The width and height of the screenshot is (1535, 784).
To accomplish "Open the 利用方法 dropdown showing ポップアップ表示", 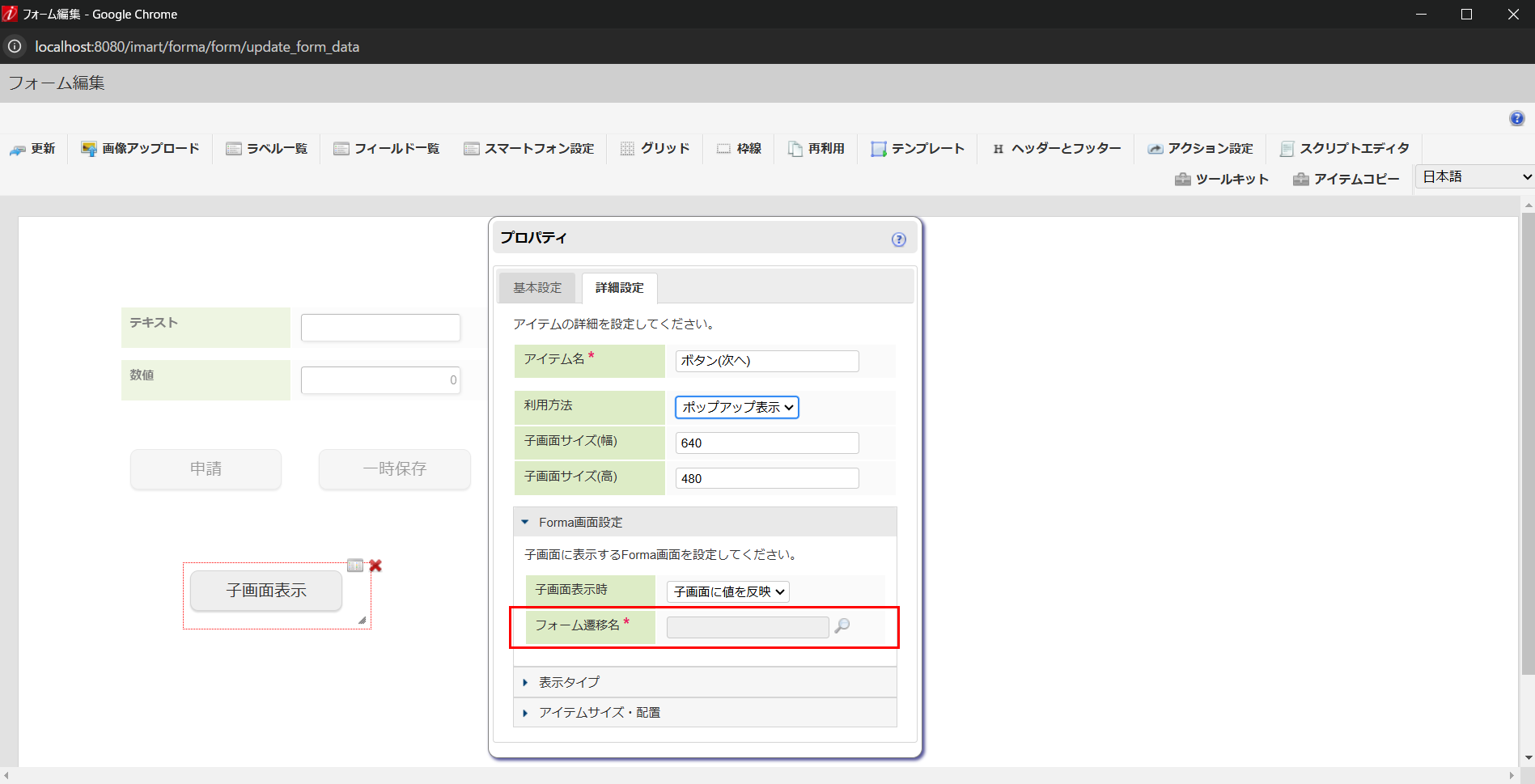I will coord(736,407).
